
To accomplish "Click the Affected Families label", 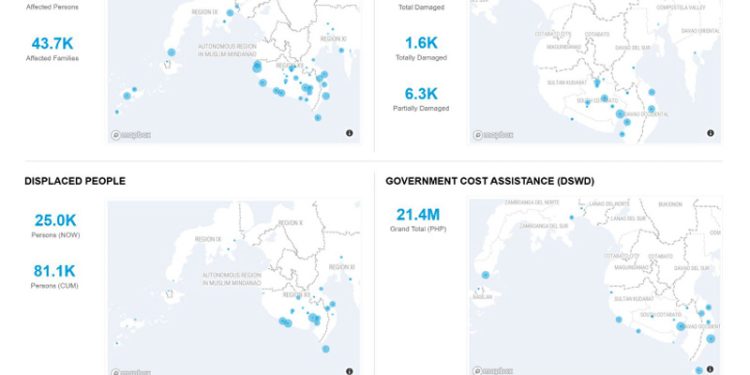I will [x=53, y=58].
